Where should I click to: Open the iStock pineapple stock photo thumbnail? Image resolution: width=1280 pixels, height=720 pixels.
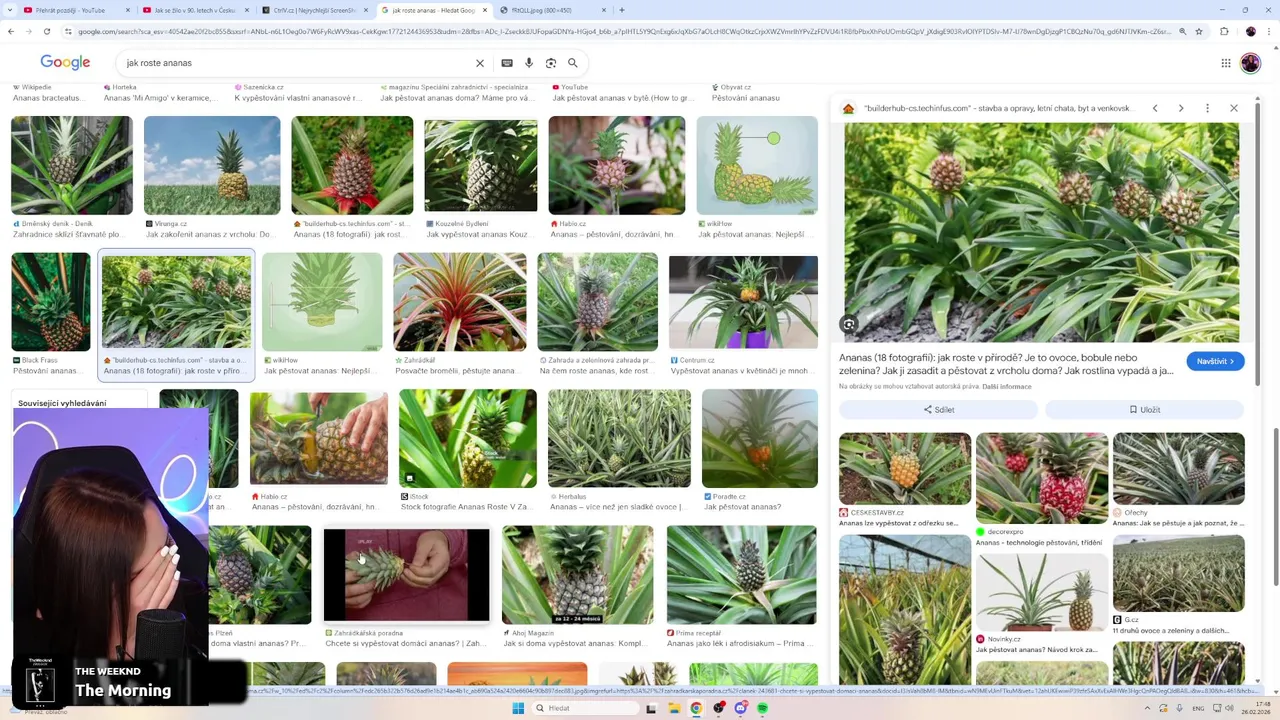point(468,439)
